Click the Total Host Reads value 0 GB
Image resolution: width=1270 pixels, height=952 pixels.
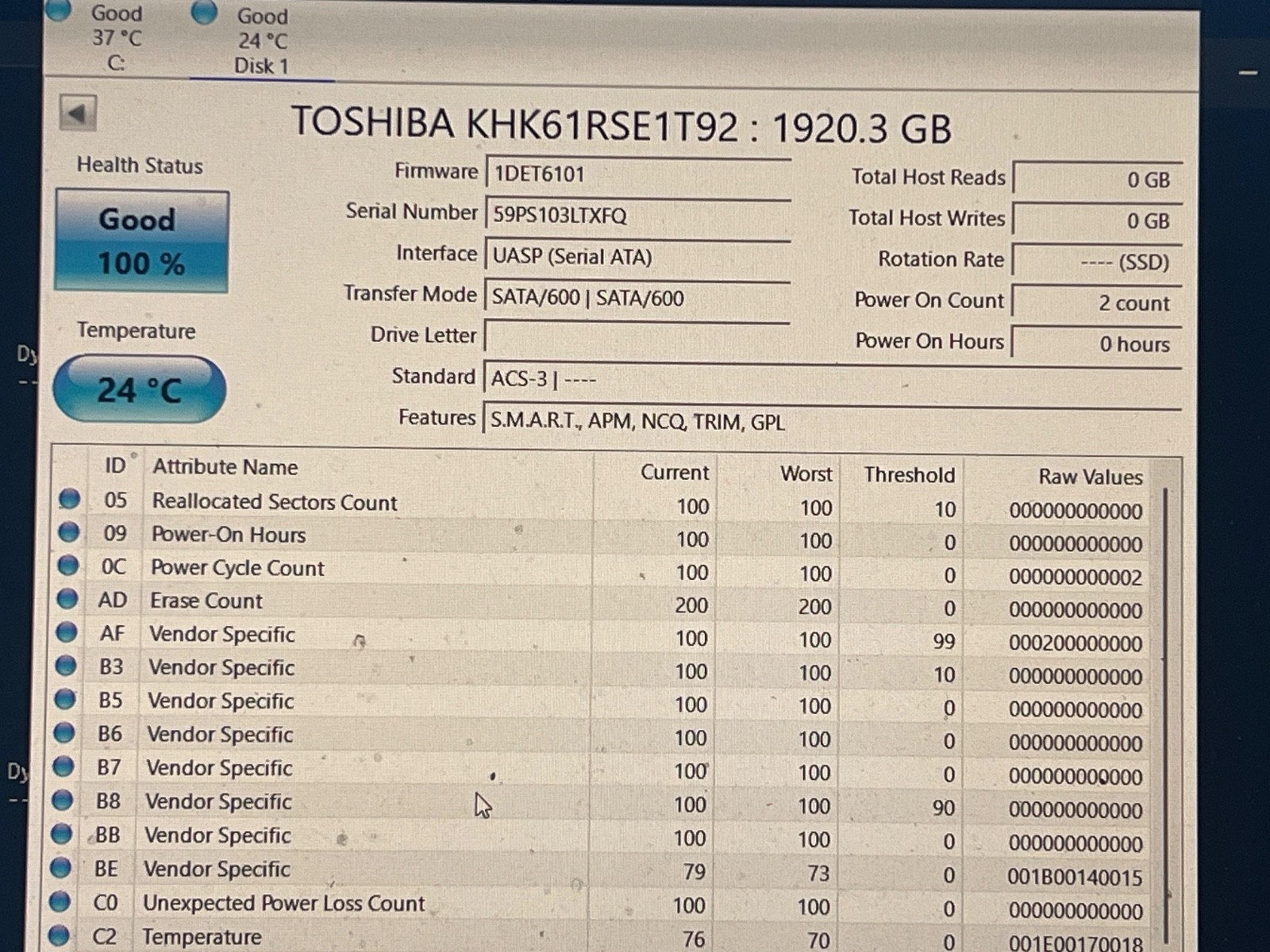pyautogui.click(x=1098, y=179)
